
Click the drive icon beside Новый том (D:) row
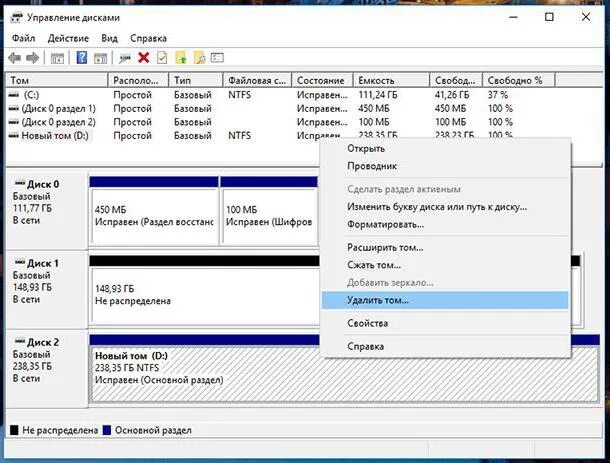click(x=14, y=135)
